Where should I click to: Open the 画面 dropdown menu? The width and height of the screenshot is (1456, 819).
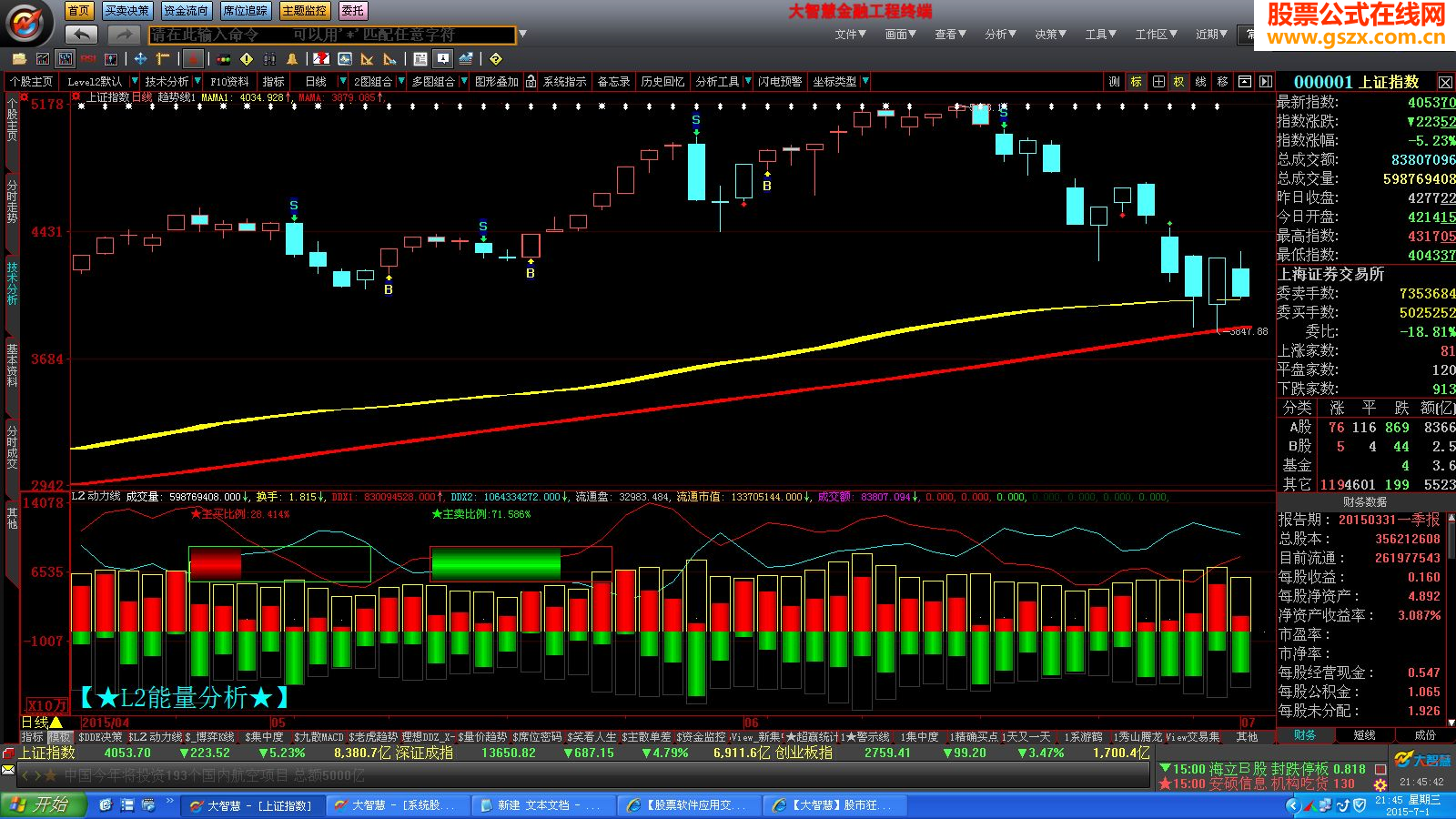click(901, 35)
